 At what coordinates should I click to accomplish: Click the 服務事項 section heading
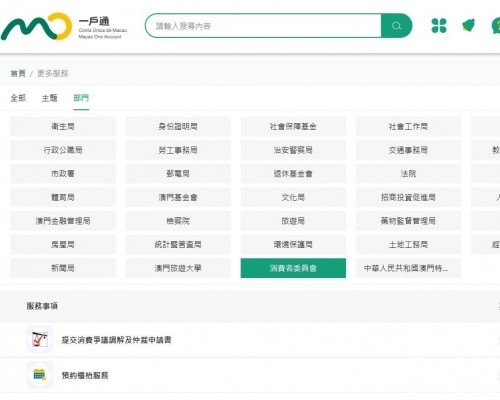42,306
